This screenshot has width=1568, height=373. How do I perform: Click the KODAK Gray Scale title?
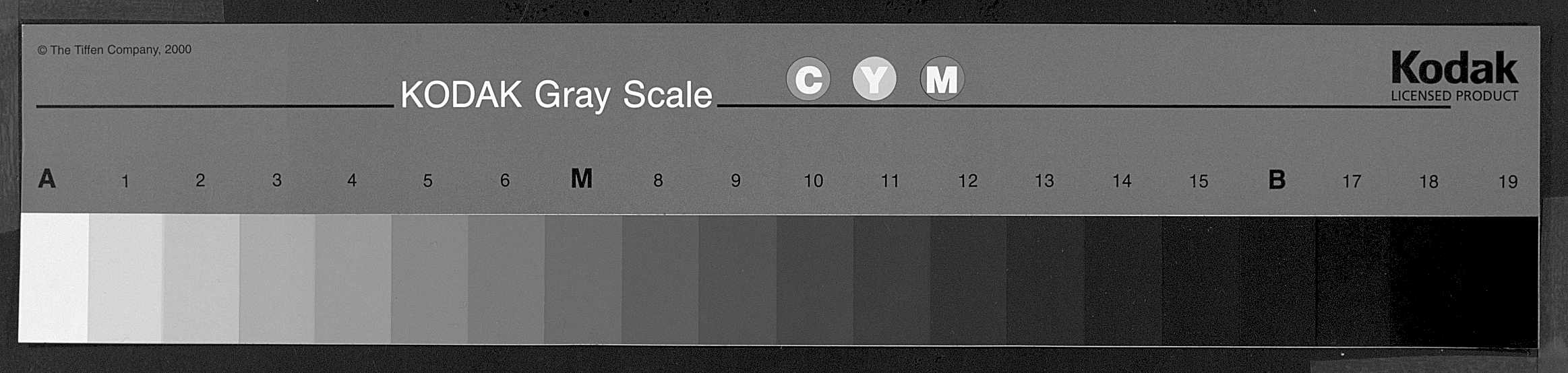pos(556,95)
